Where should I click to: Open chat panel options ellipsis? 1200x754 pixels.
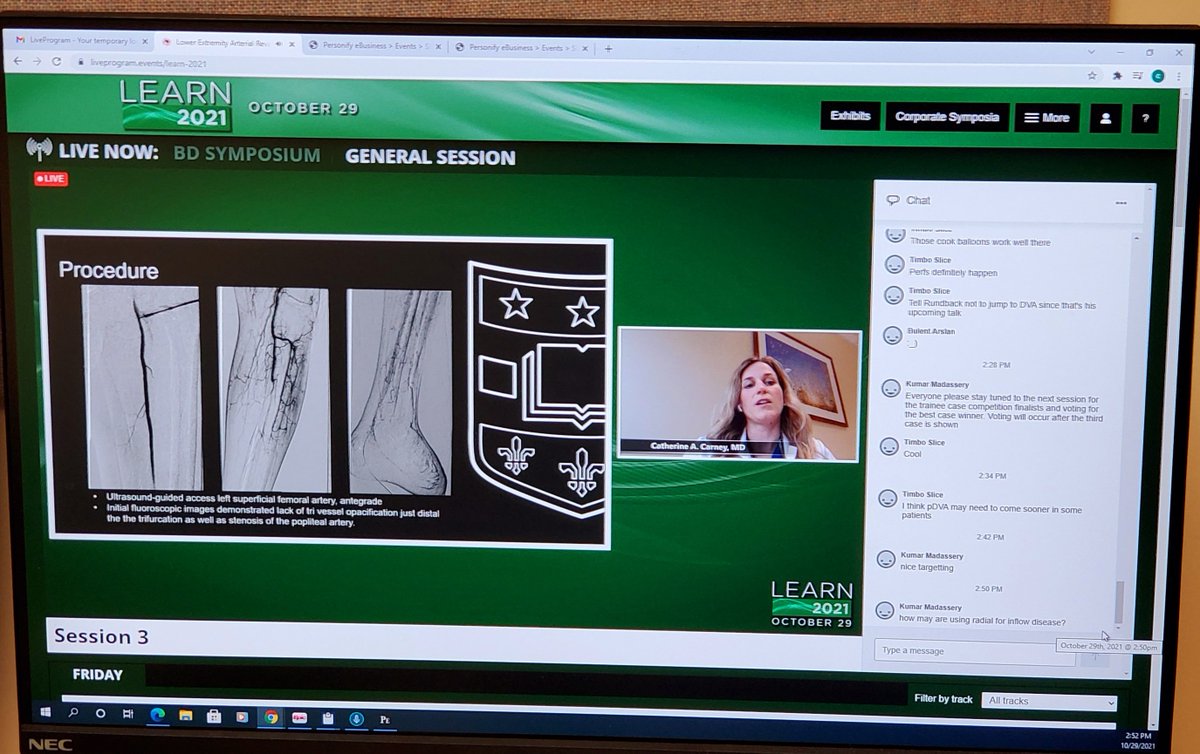pos(1121,203)
